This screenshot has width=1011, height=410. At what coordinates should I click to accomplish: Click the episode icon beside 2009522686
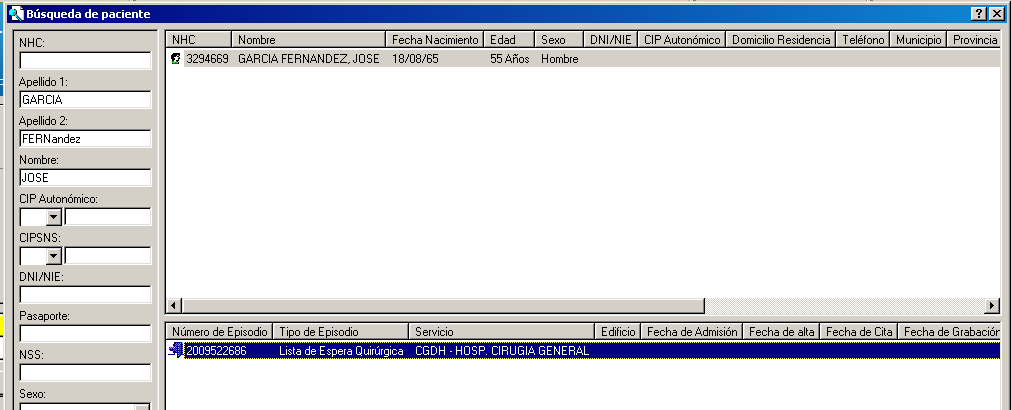coord(175,351)
